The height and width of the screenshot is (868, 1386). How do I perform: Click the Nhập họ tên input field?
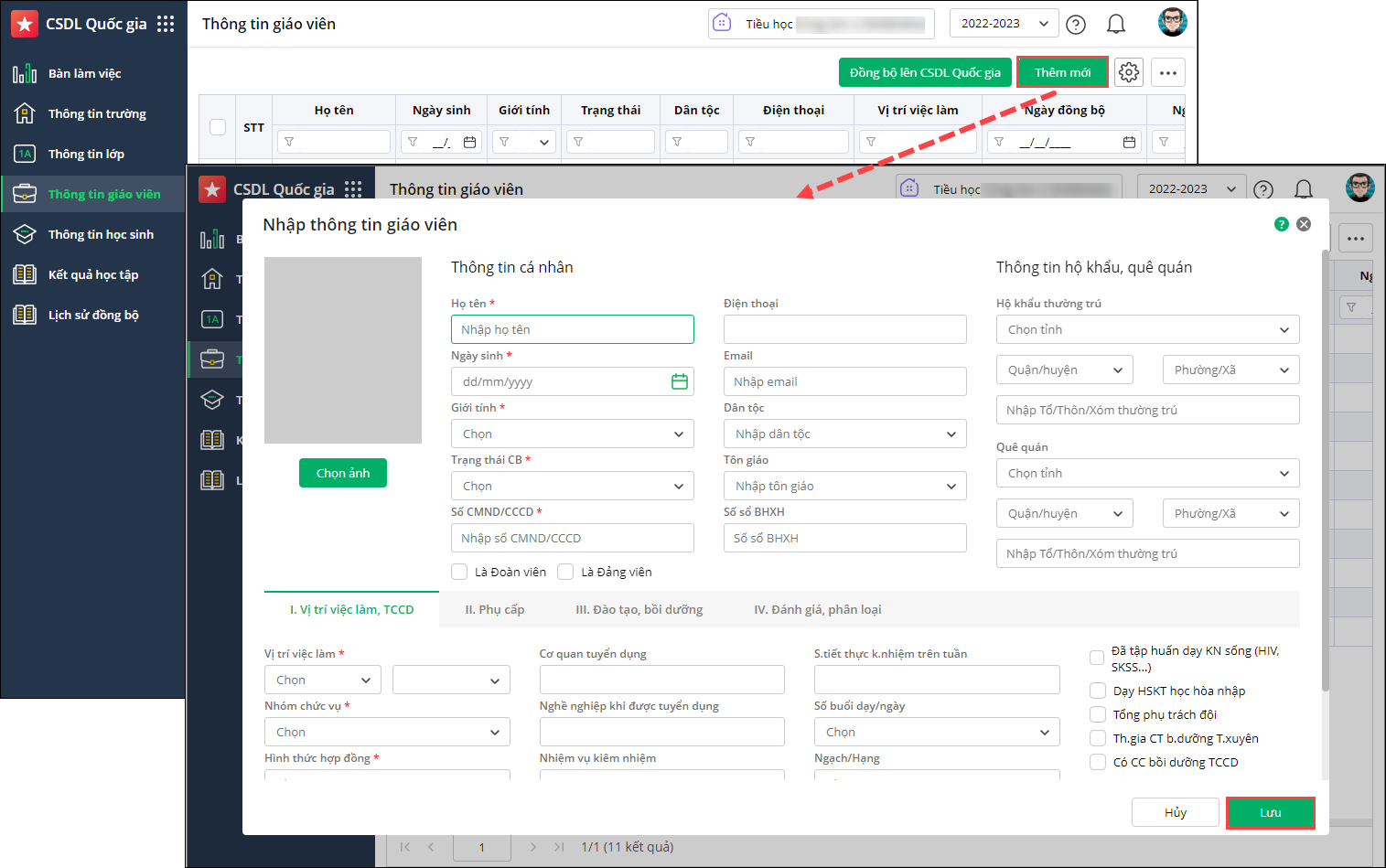(x=573, y=329)
